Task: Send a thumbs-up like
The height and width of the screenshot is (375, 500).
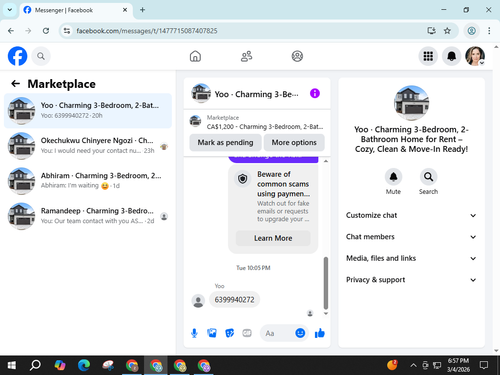Action: click(x=320, y=333)
